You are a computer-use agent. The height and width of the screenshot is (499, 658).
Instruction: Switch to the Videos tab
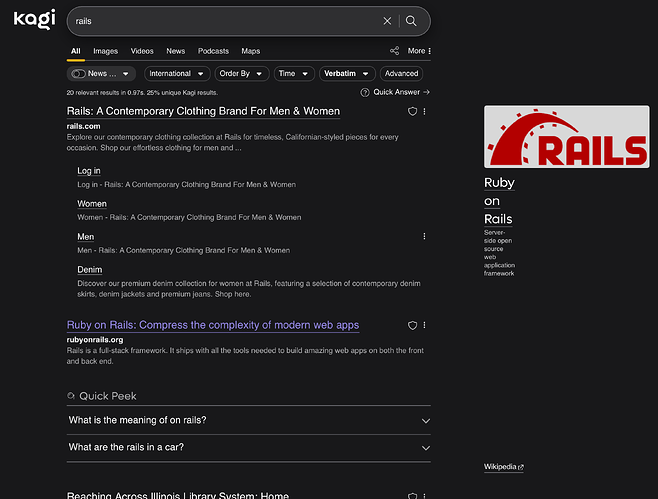point(142,51)
